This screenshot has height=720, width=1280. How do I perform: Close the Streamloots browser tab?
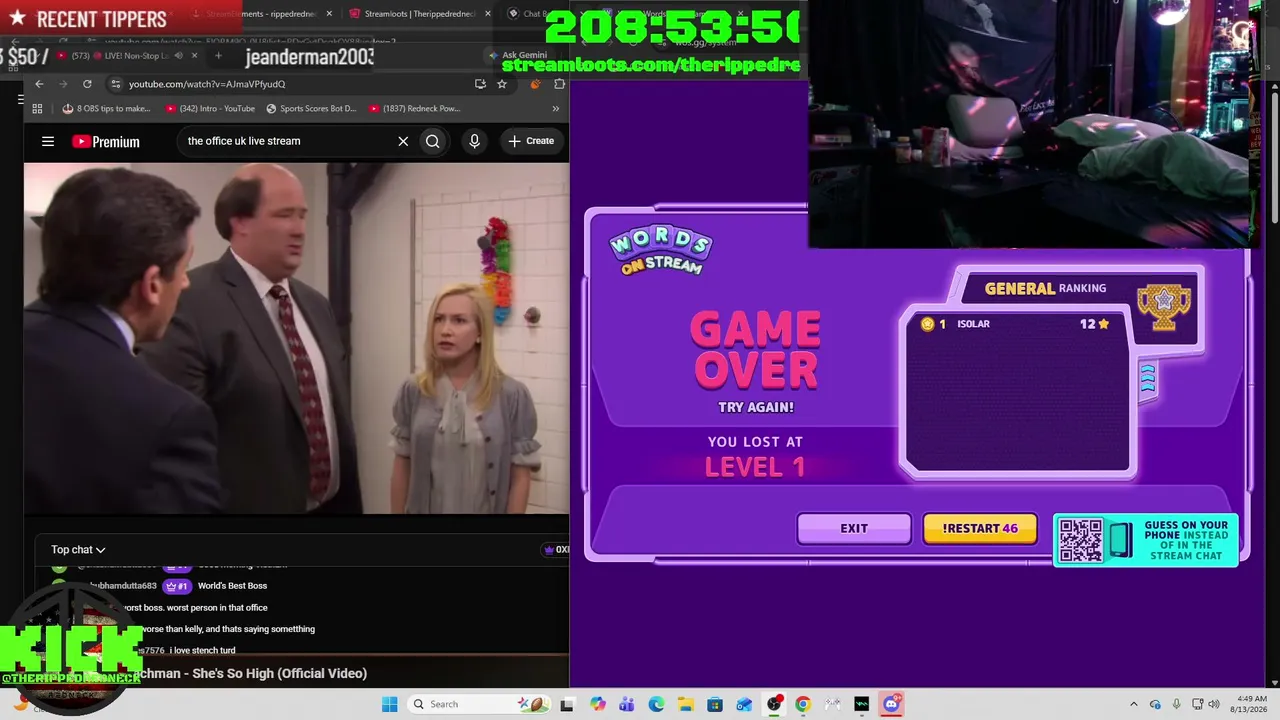[x=488, y=14]
